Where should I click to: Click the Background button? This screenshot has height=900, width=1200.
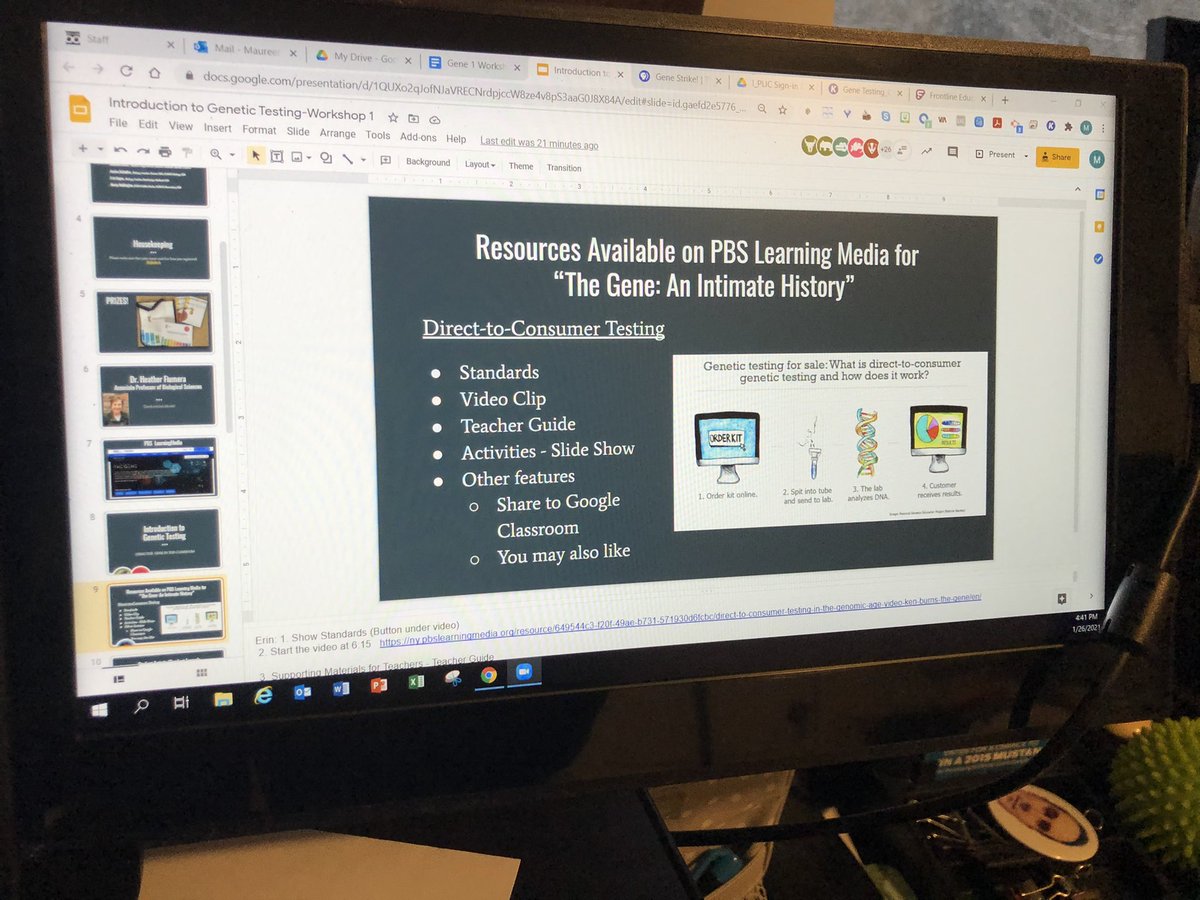(428, 162)
